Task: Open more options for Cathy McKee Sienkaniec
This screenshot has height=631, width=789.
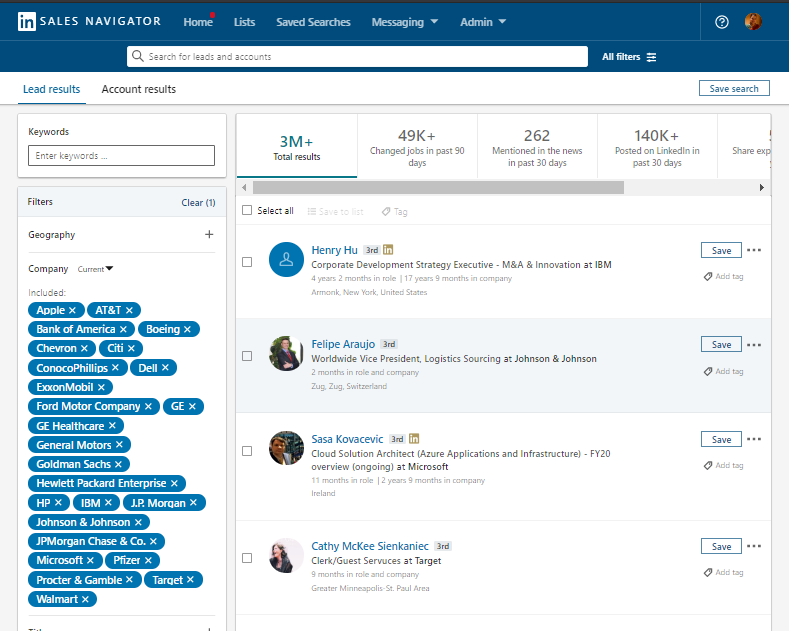Action: (x=754, y=546)
